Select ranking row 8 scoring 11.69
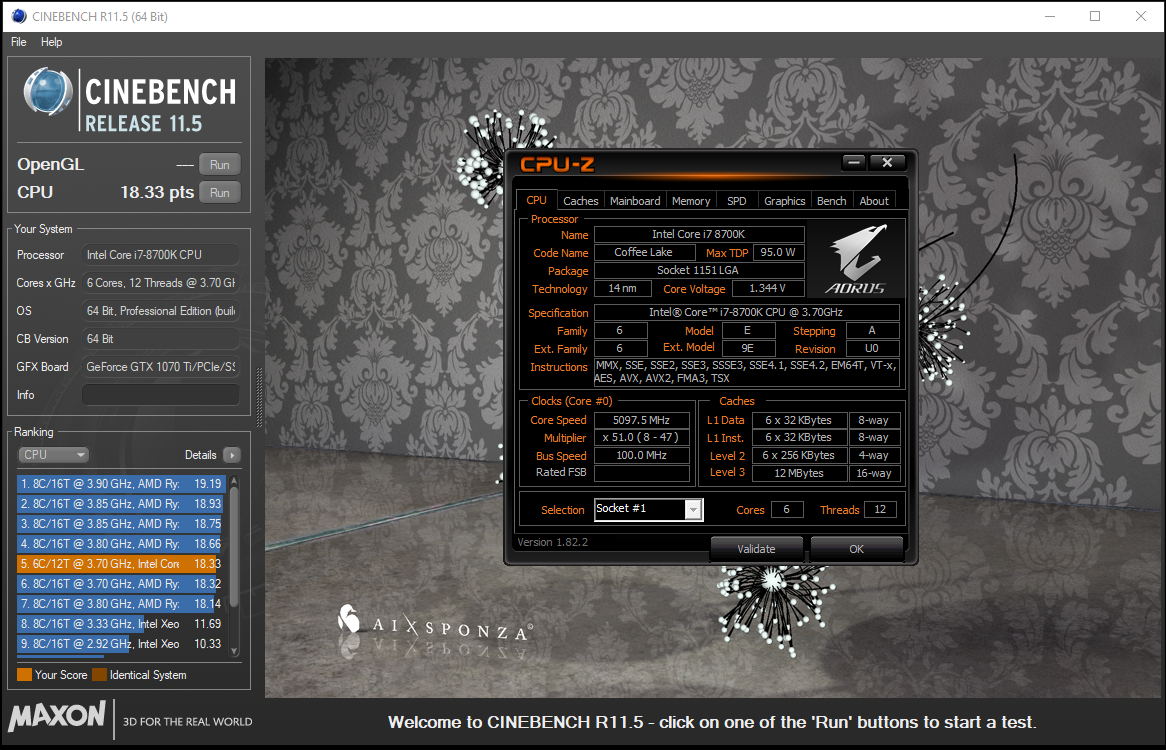This screenshot has width=1166, height=750. pyautogui.click(x=121, y=624)
